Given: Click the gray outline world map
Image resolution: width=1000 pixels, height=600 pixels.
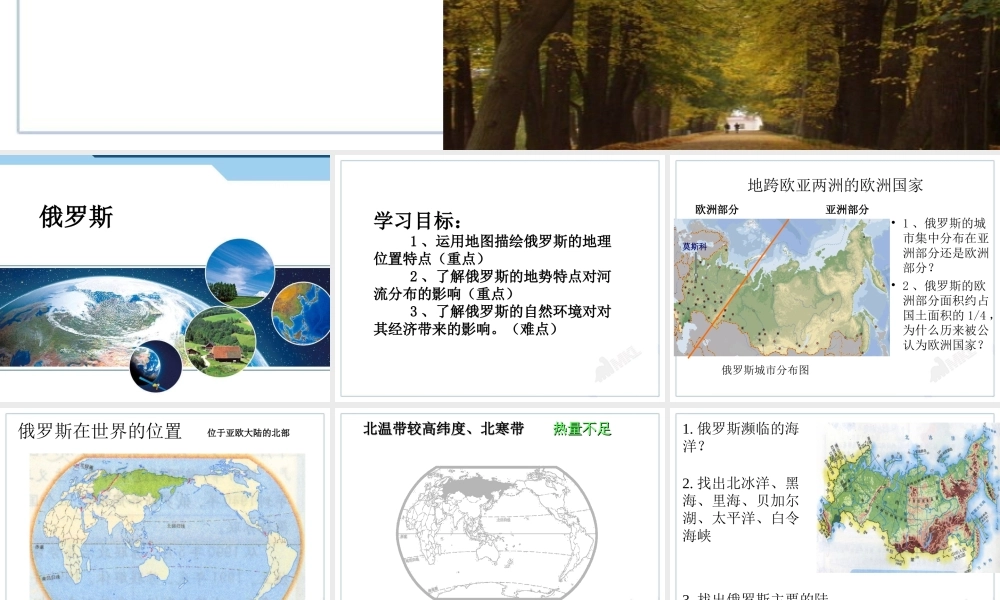Looking at the screenshot, I should pyautogui.click(x=497, y=530).
